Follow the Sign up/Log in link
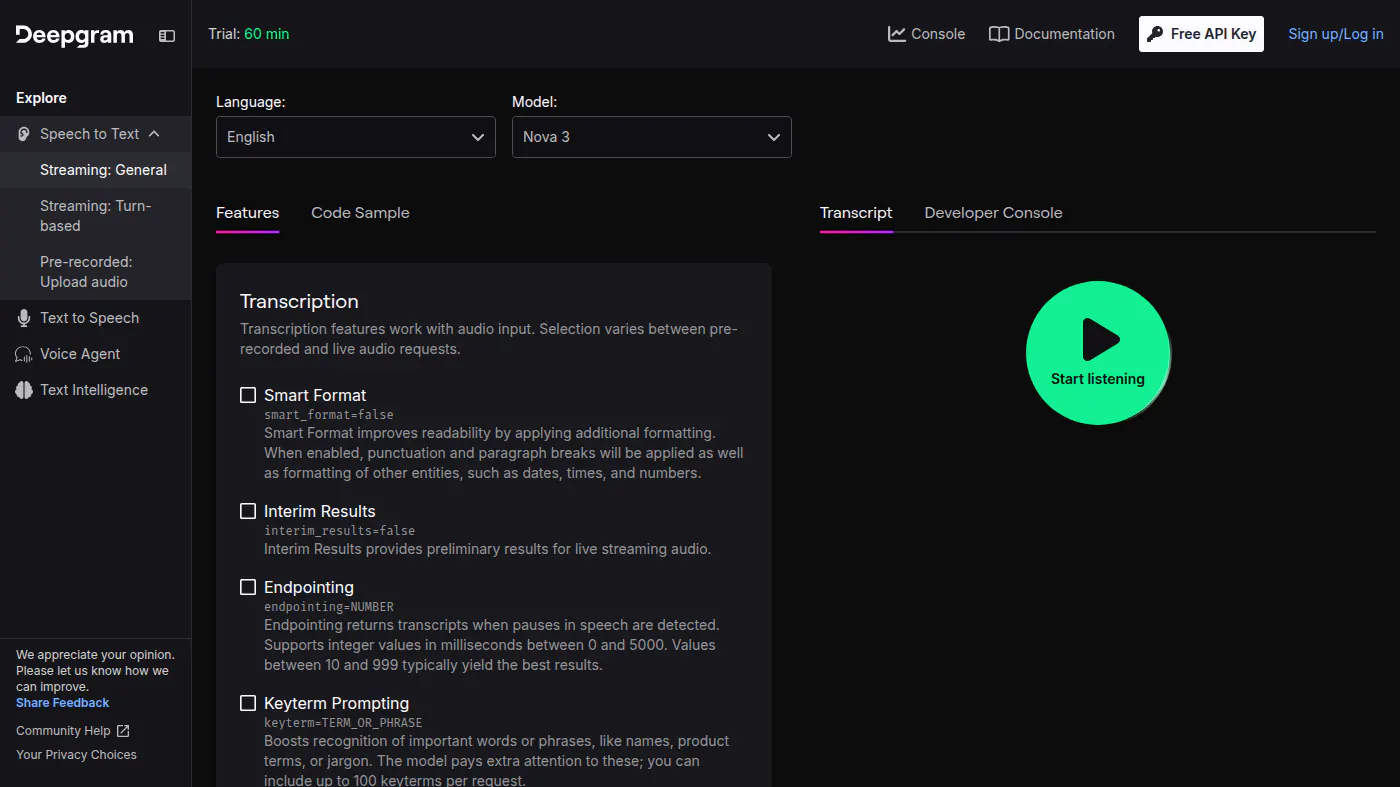 pos(1336,34)
